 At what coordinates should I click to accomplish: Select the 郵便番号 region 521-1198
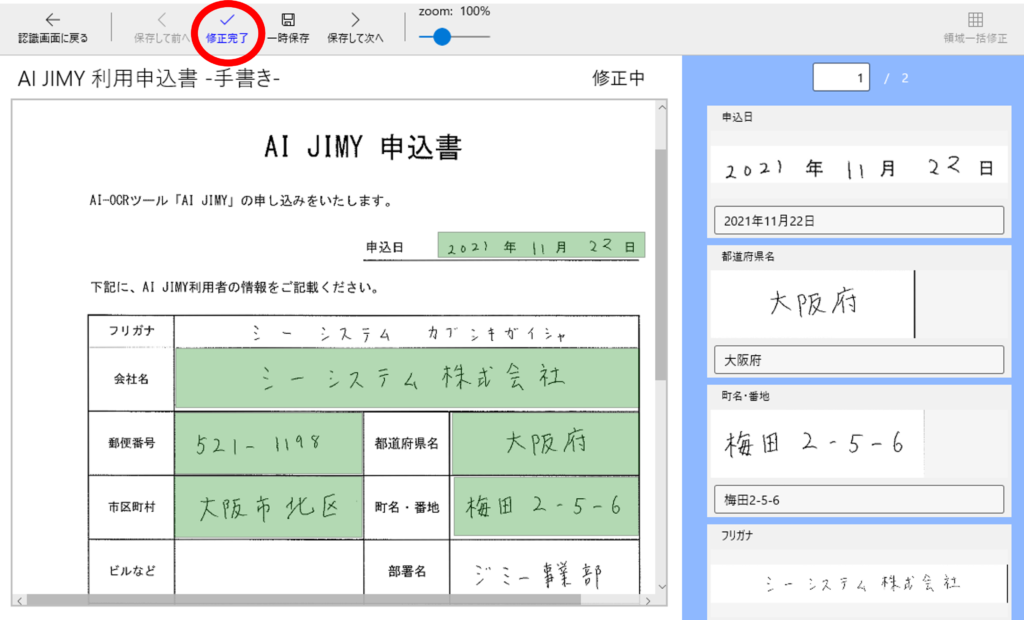coord(268,444)
